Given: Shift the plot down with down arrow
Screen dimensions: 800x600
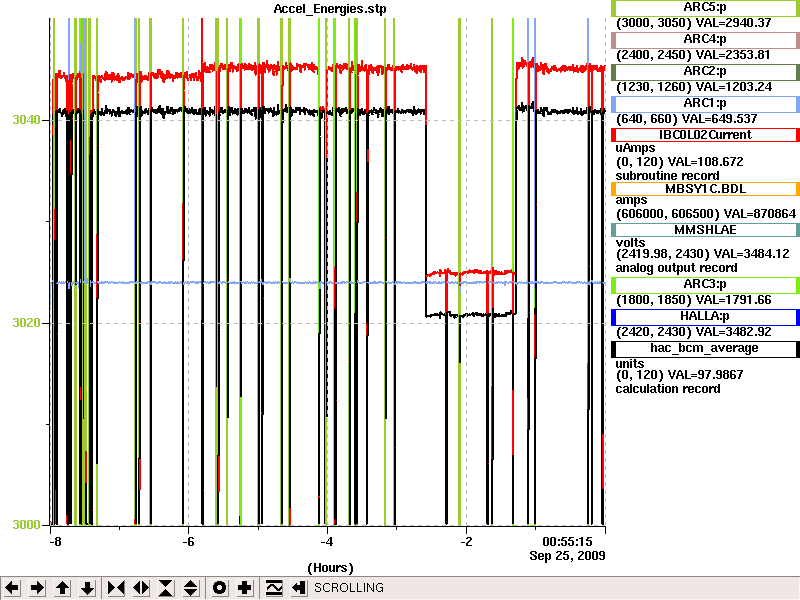Looking at the screenshot, I should pyautogui.click(x=88, y=588).
